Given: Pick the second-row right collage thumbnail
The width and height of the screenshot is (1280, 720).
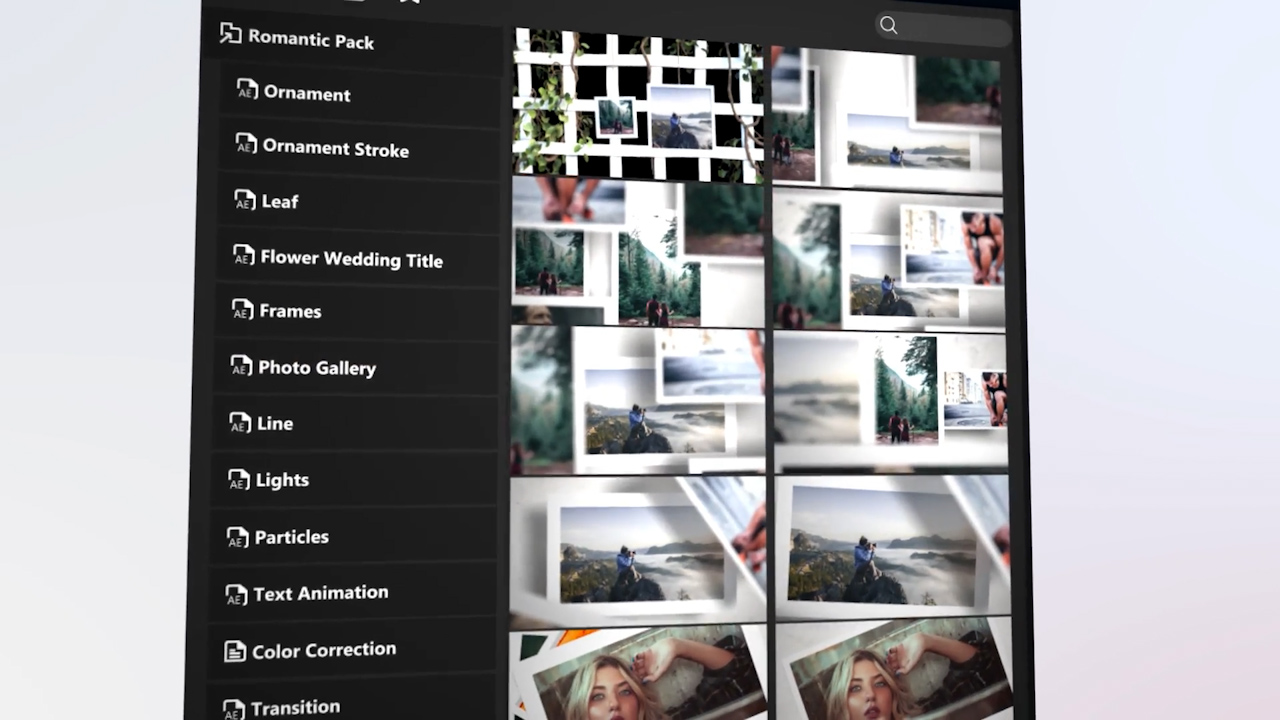Looking at the screenshot, I should coord(888,260).
